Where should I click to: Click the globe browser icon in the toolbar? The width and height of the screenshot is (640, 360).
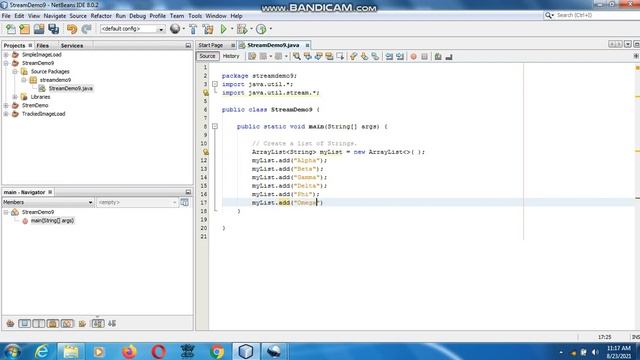tap(175, 29)
